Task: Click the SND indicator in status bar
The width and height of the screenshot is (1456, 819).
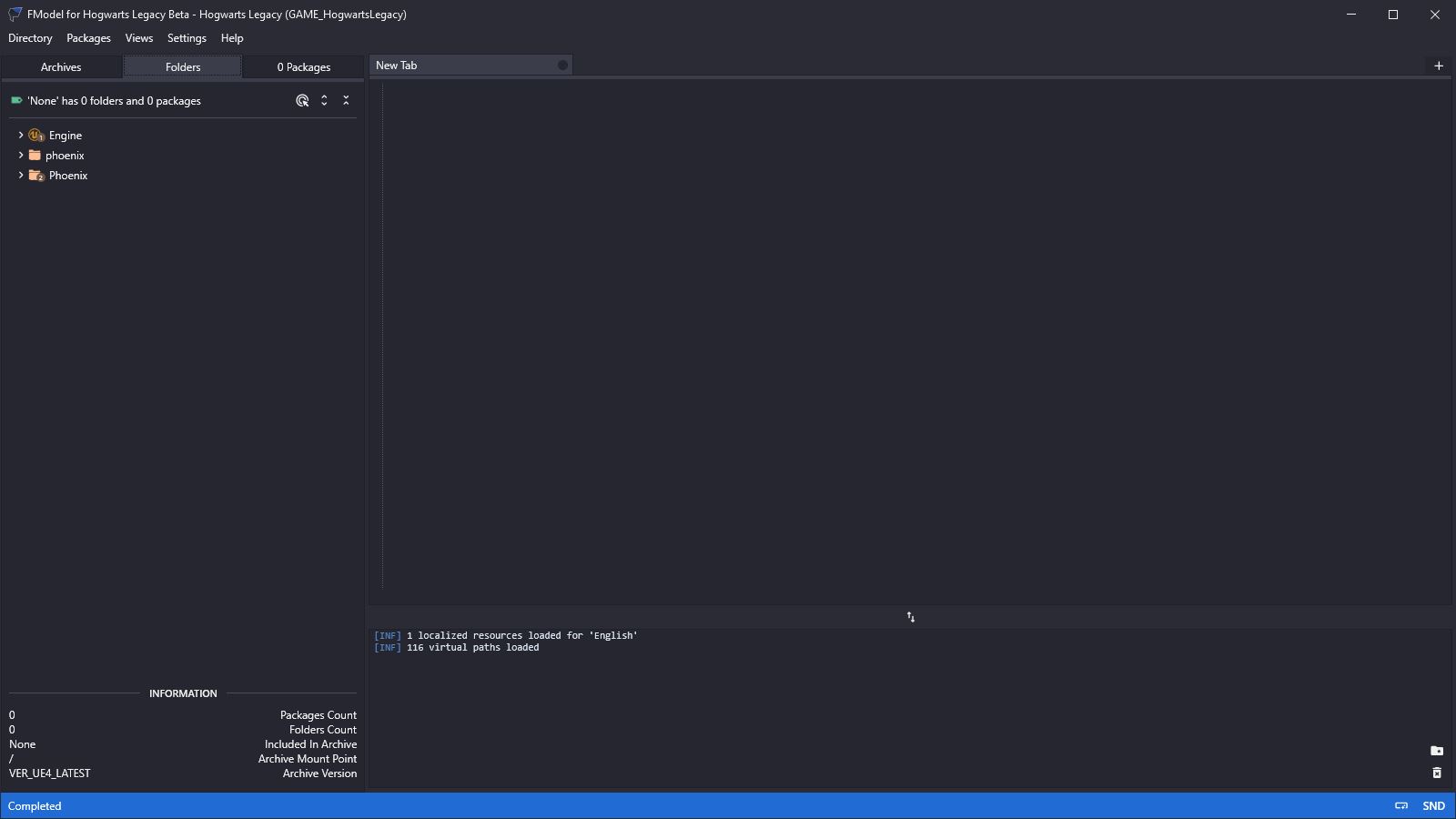Action: coord(1434,806)
